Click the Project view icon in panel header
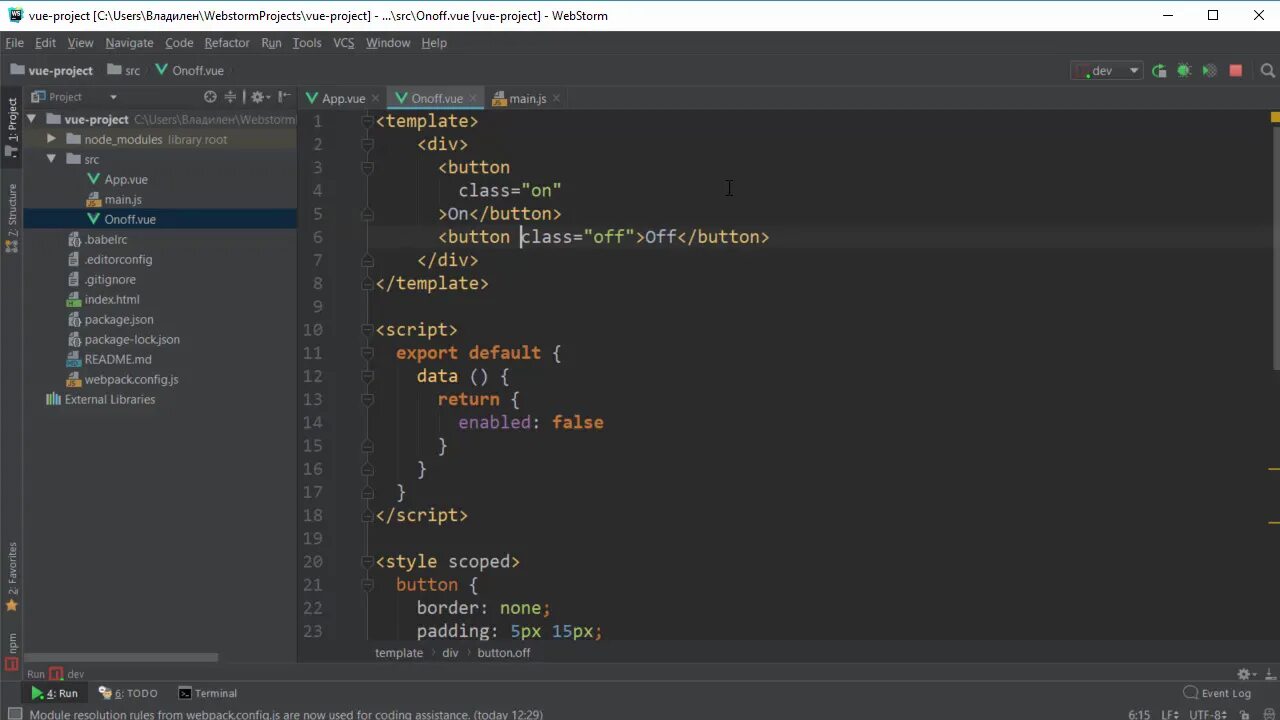The image size is (1280, 720). tap(39, 97)
